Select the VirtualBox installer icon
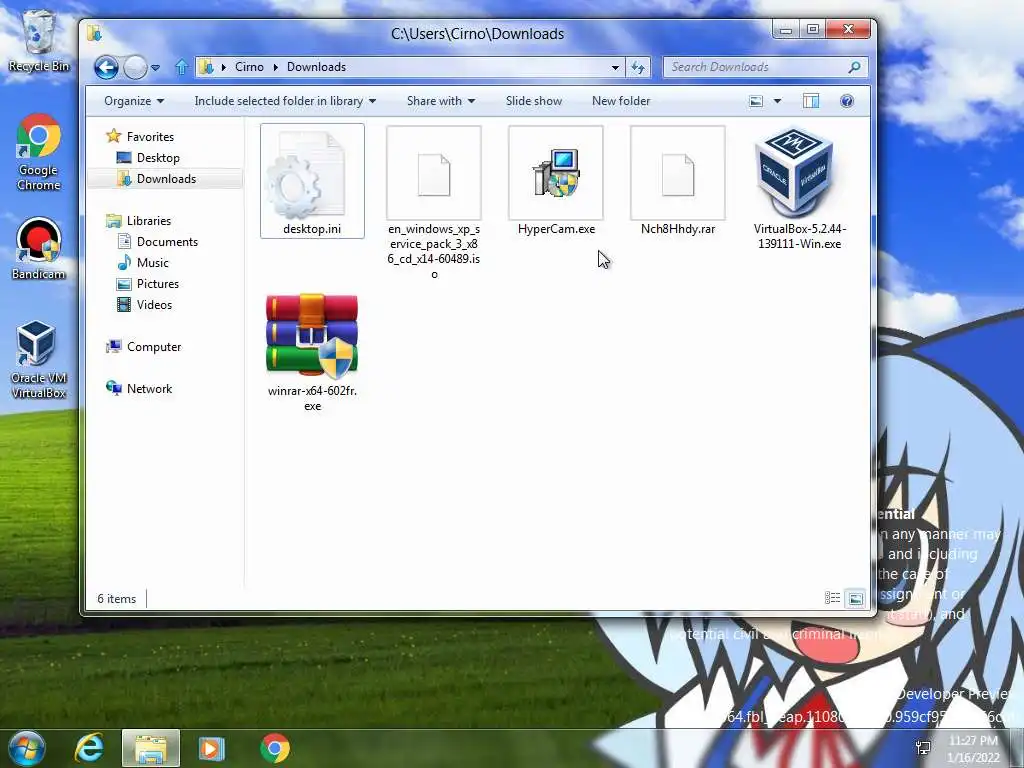 pyautogui.click(x=794, y=172)
